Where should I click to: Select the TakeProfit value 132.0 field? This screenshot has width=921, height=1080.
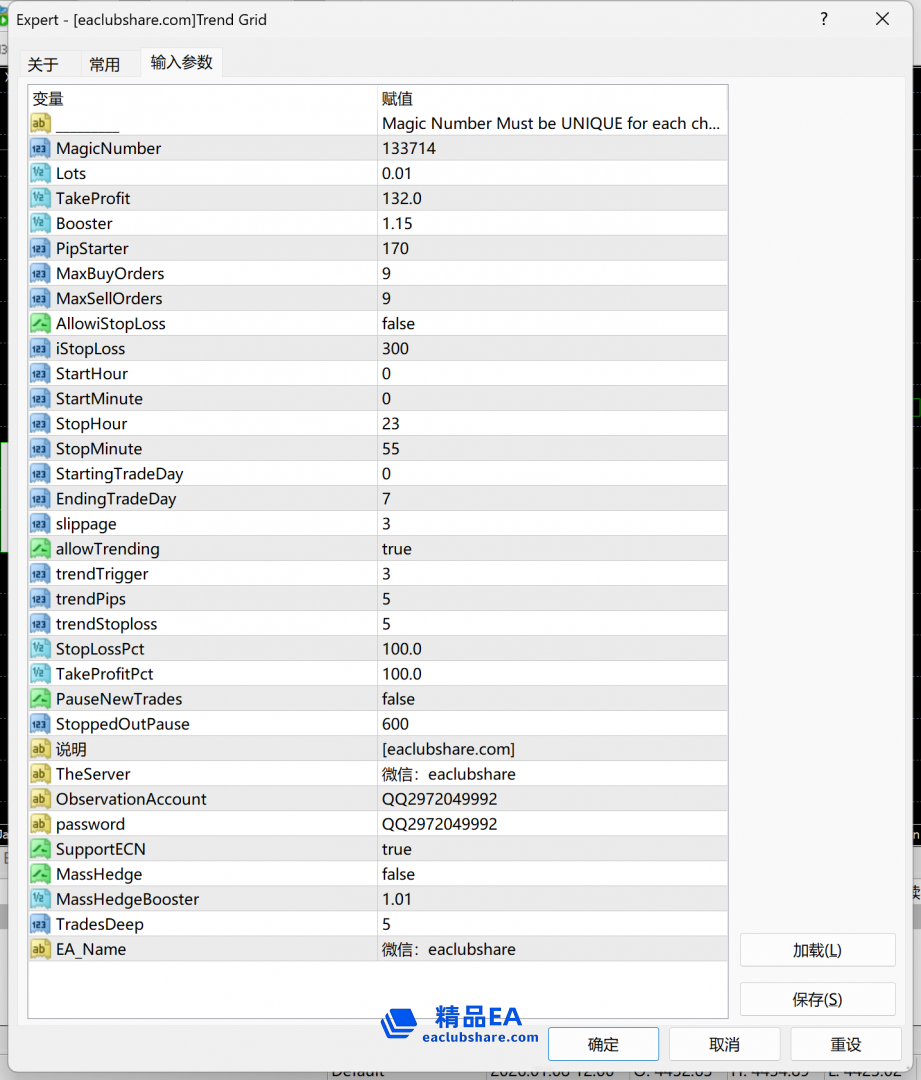[551, 198]
